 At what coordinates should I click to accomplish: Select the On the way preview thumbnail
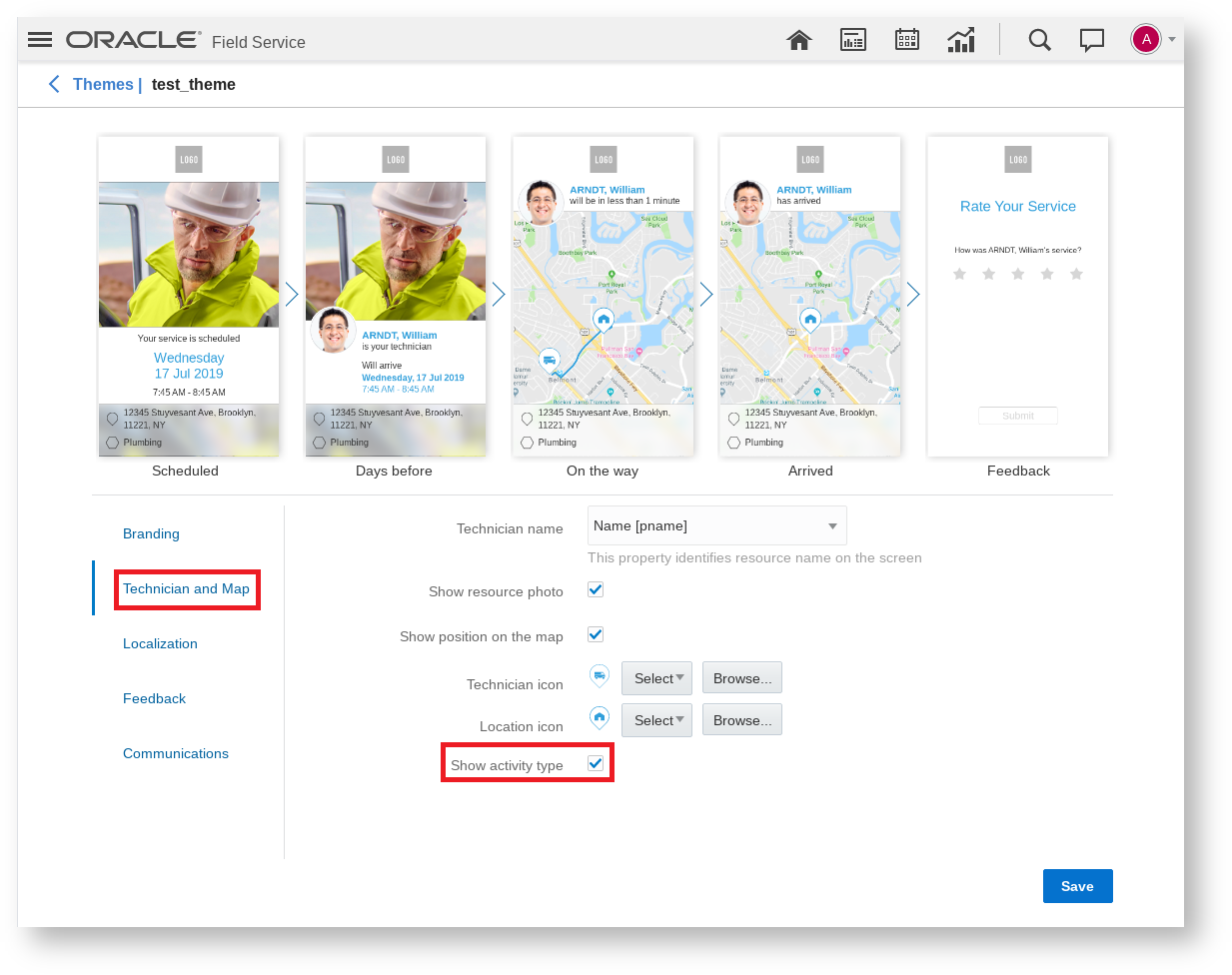click(x=604, y=297)
